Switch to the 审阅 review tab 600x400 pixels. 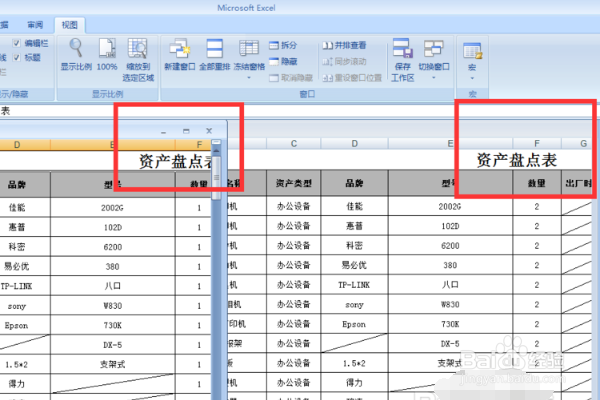[x=35, y=25]
